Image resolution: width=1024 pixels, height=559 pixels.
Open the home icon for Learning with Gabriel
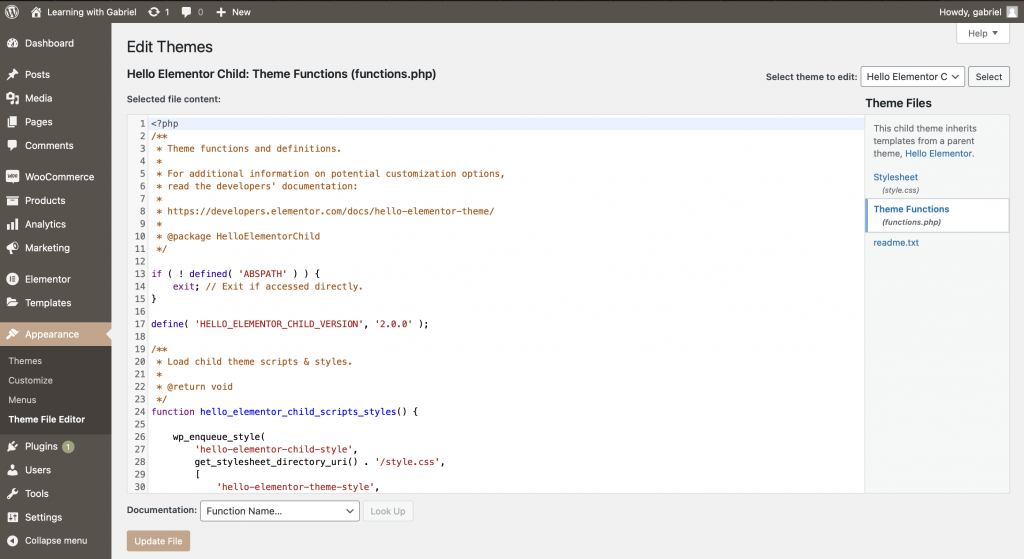(36, 12)
